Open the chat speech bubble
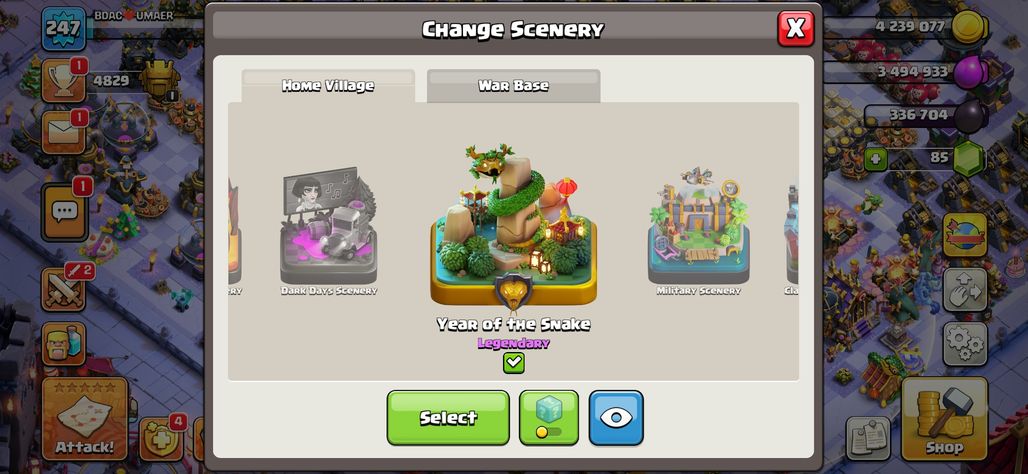This screenshot has width=1028, height=474. coord(64,212)
